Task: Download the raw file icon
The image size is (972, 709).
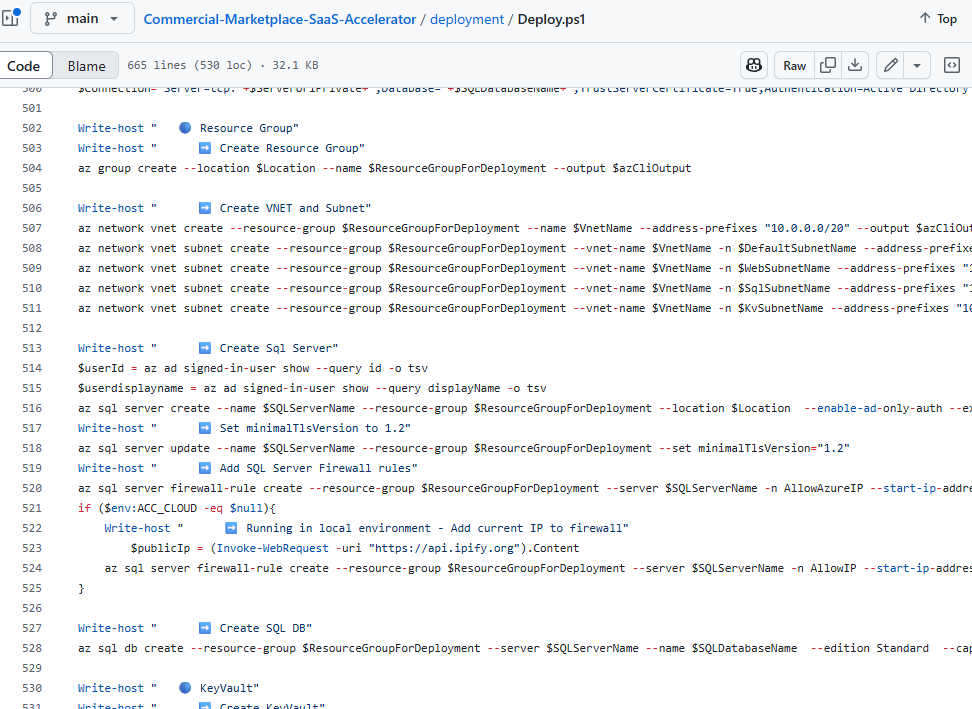Action: pyautogui.click(x=855, y=65)
